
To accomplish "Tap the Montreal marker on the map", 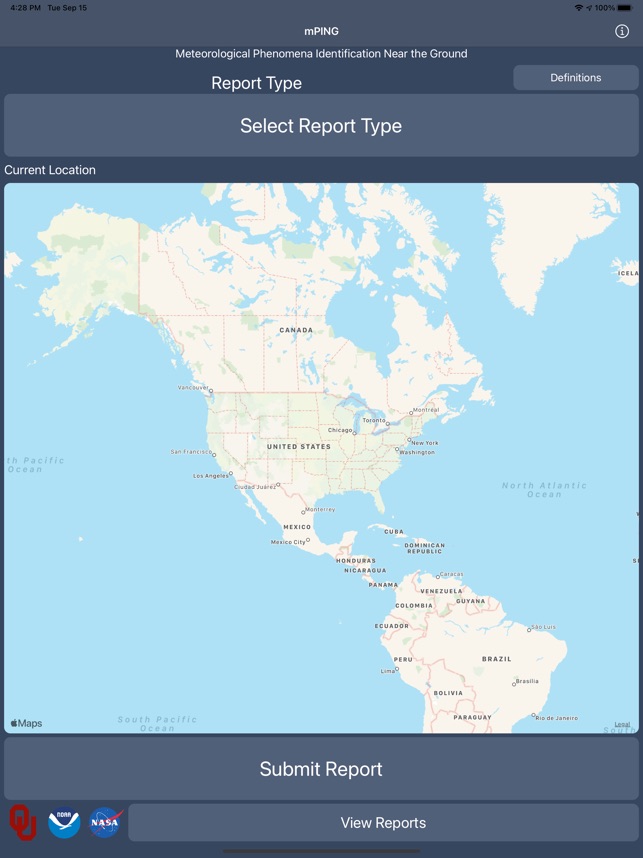I will [x=411, y=411].
